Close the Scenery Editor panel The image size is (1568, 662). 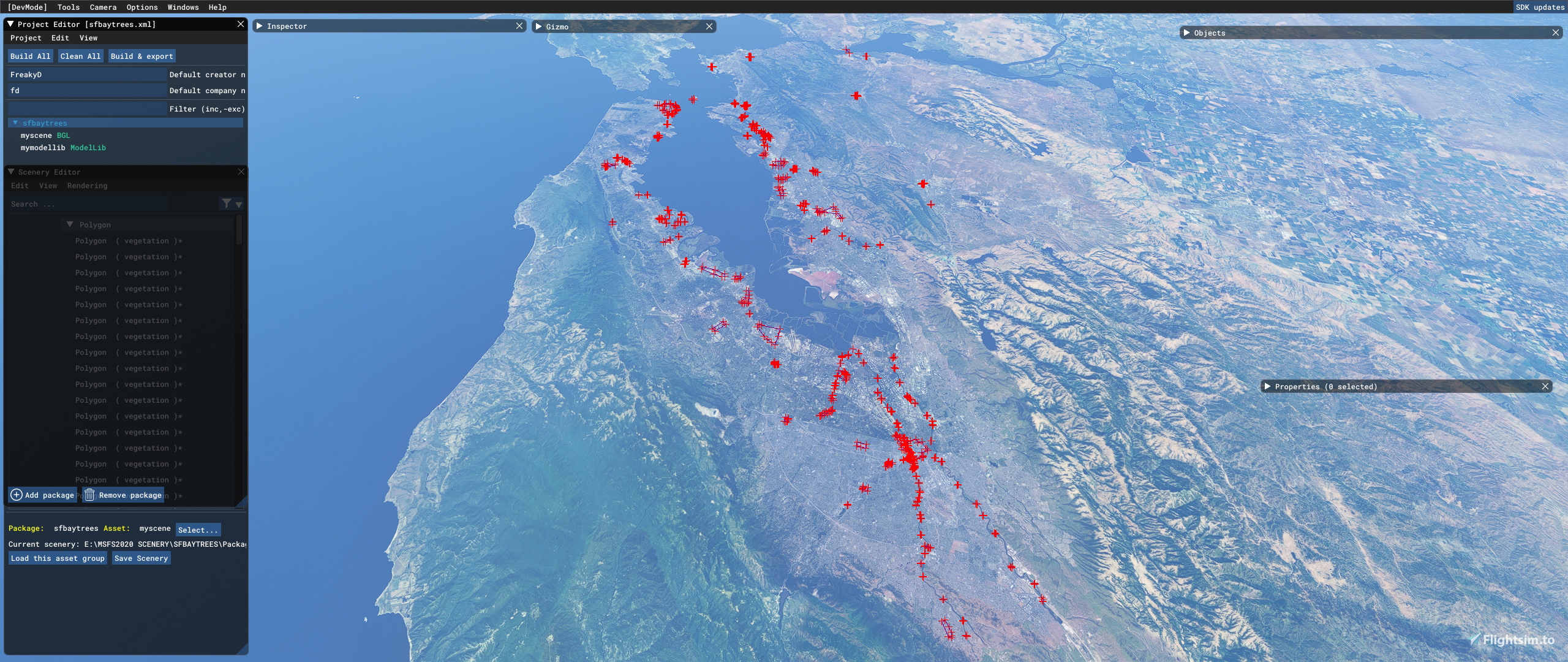[241, 172]
